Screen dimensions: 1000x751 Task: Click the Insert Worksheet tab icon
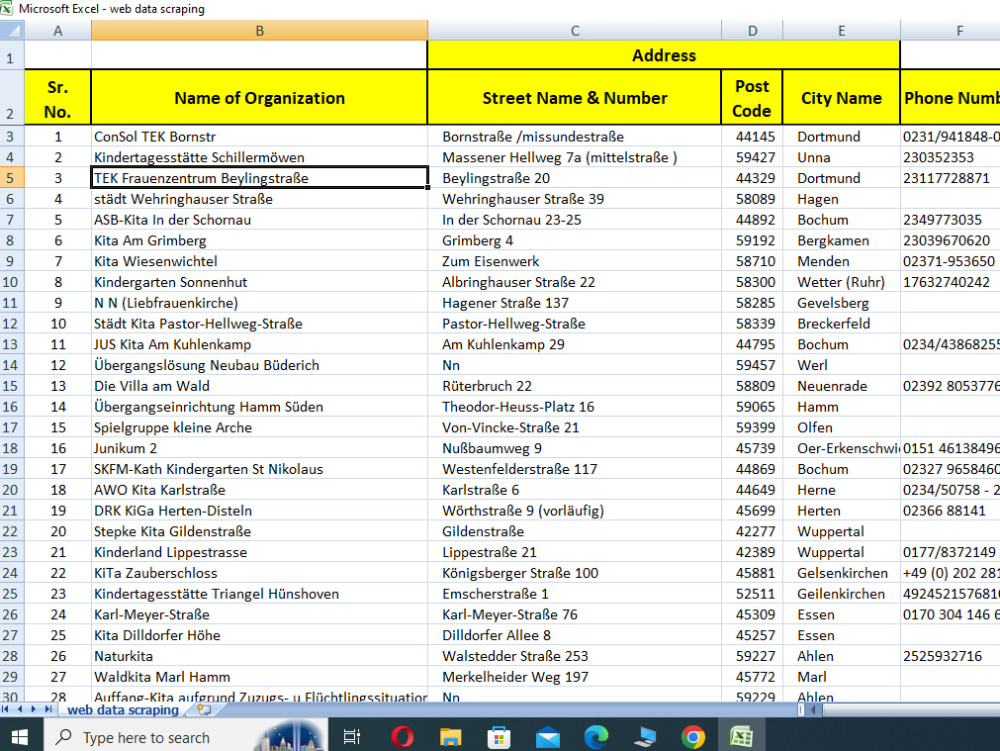[204, 709]
